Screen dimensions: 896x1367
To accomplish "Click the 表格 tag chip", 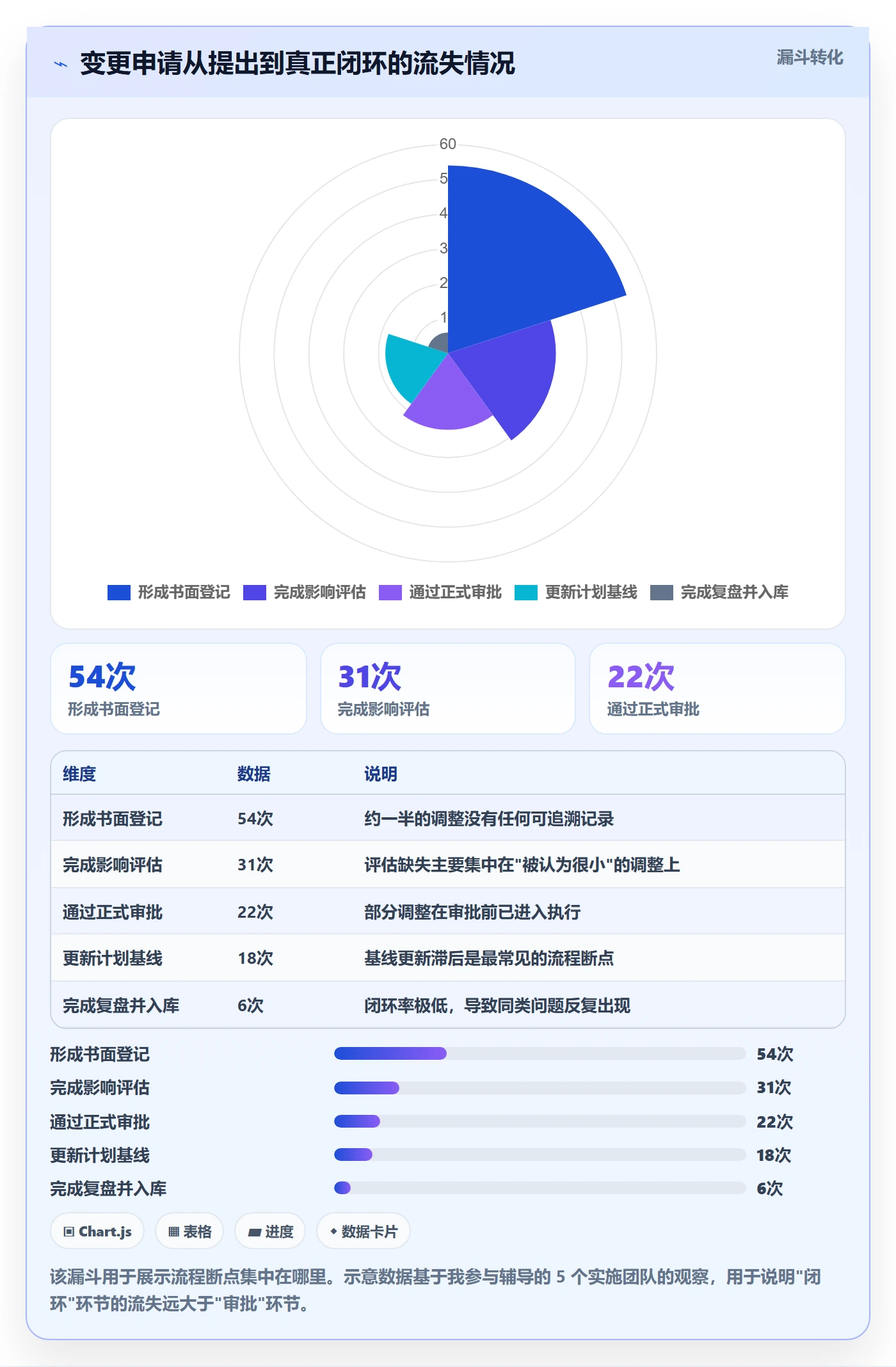I will [x=189, y=1231].
